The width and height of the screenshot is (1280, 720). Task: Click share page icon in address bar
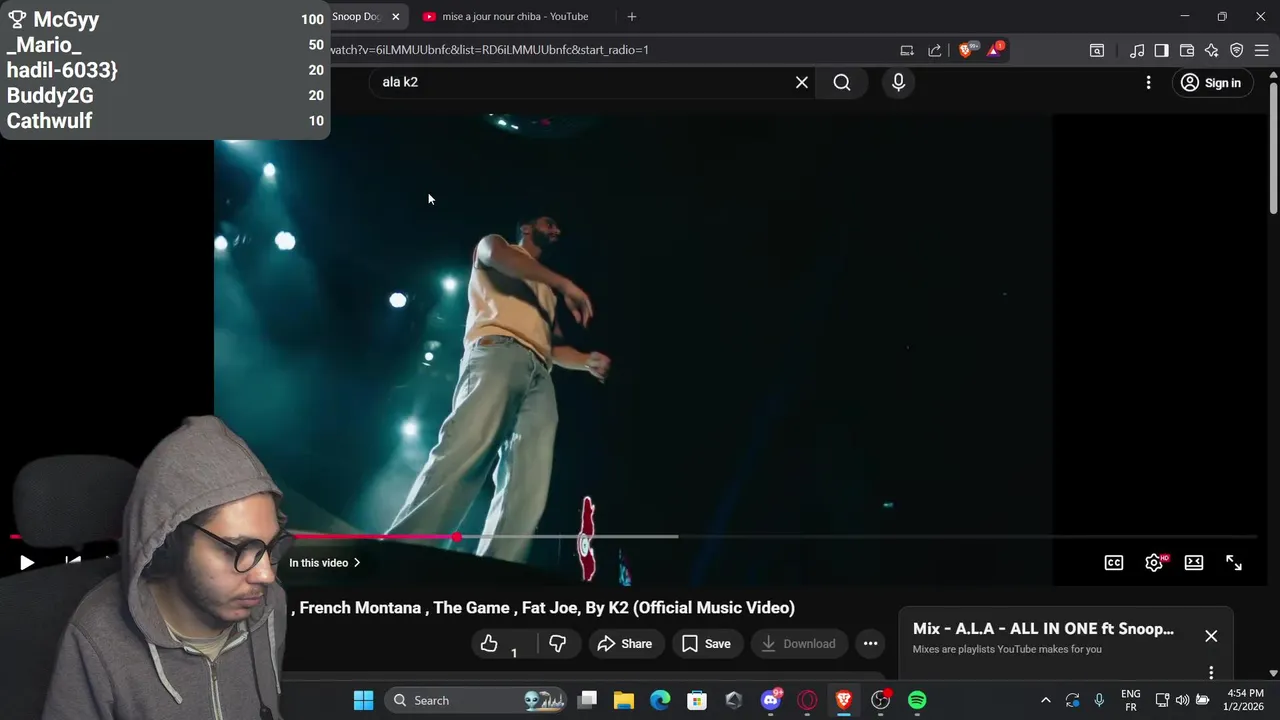tap(935, 50)
